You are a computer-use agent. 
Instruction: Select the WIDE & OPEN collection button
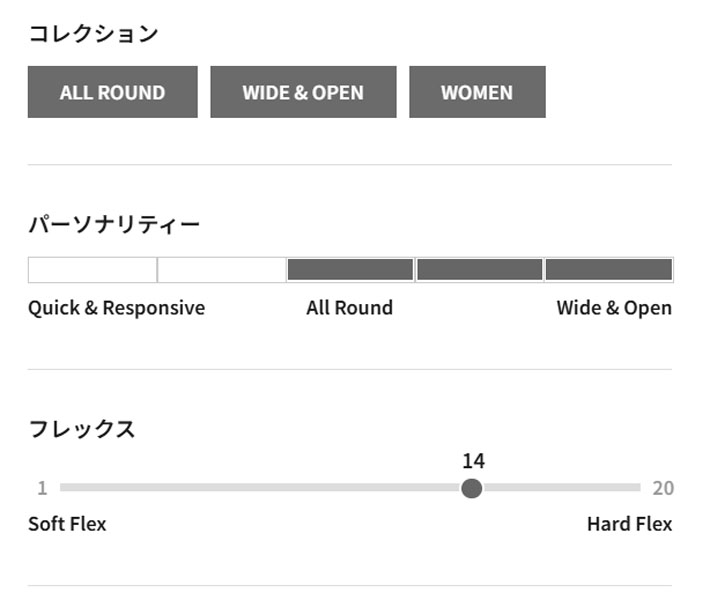tap(303, 92)
